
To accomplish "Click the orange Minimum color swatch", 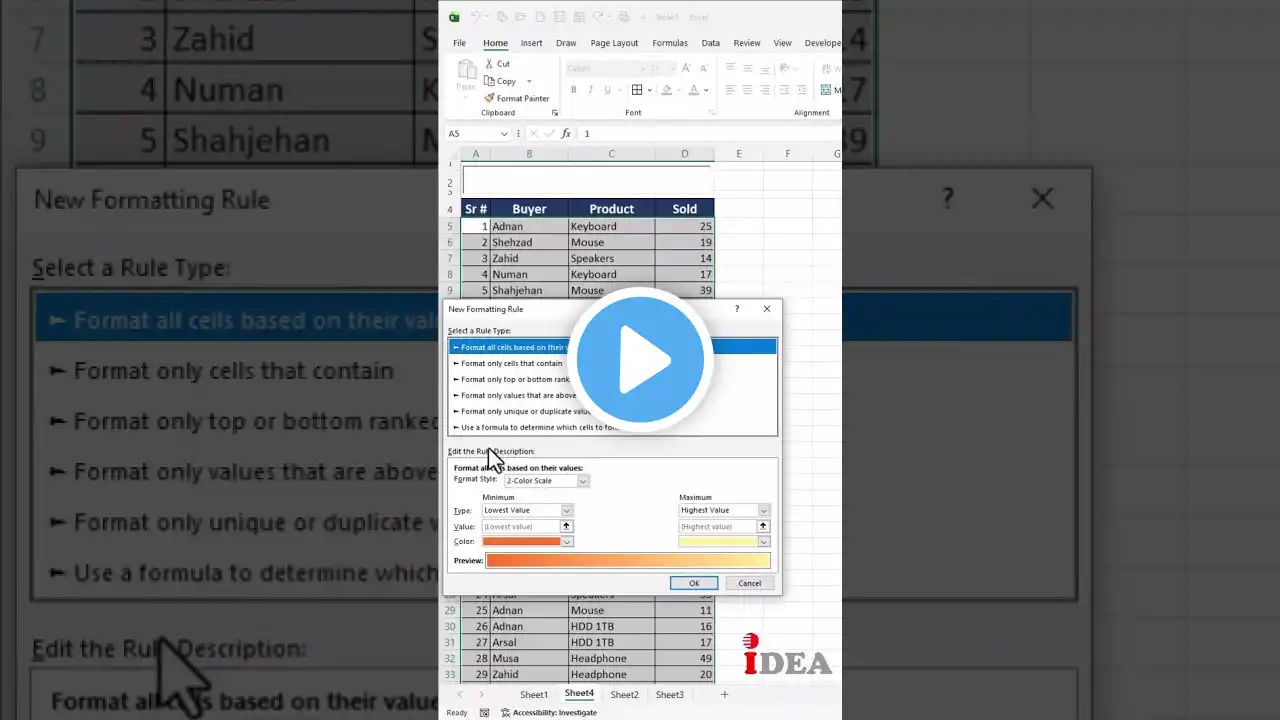I will pyautogui.click(x=521, y=542).
